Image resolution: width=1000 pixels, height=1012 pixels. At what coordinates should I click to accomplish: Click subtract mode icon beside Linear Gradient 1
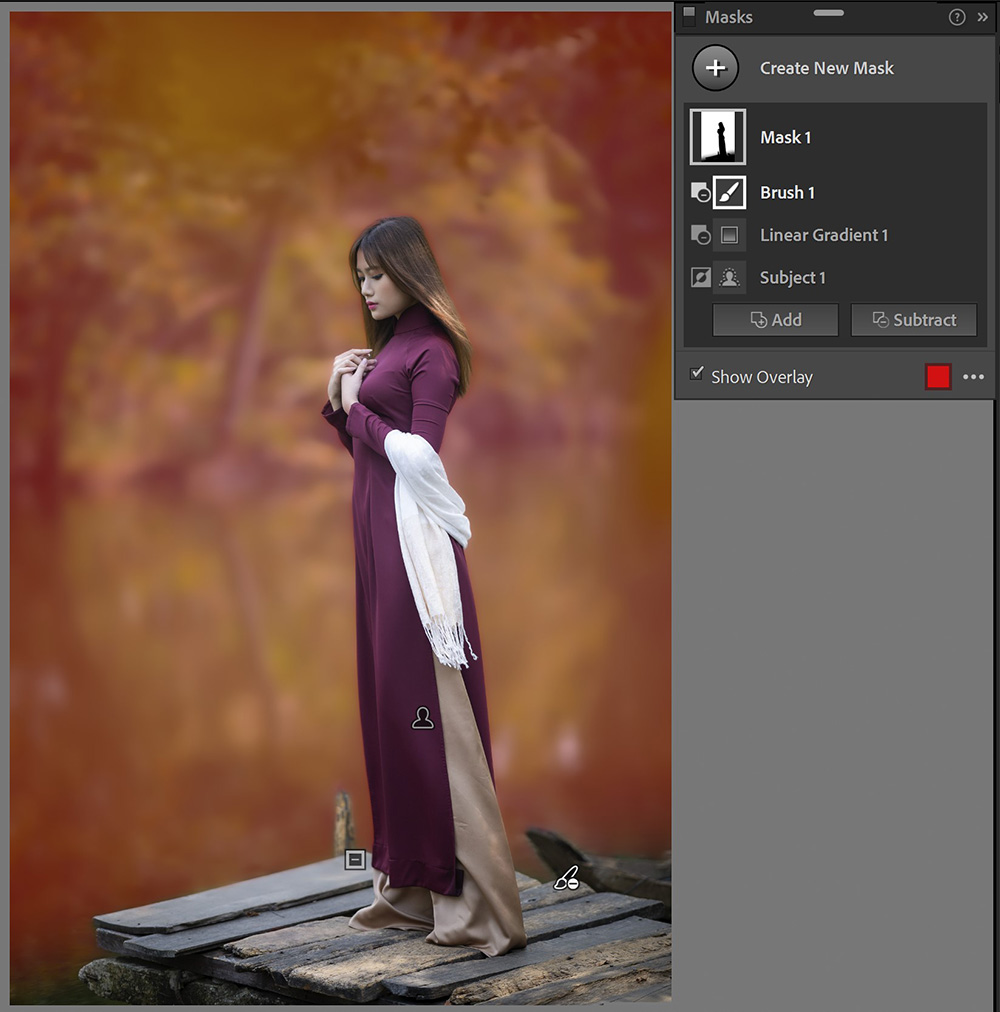click(700, 235)
